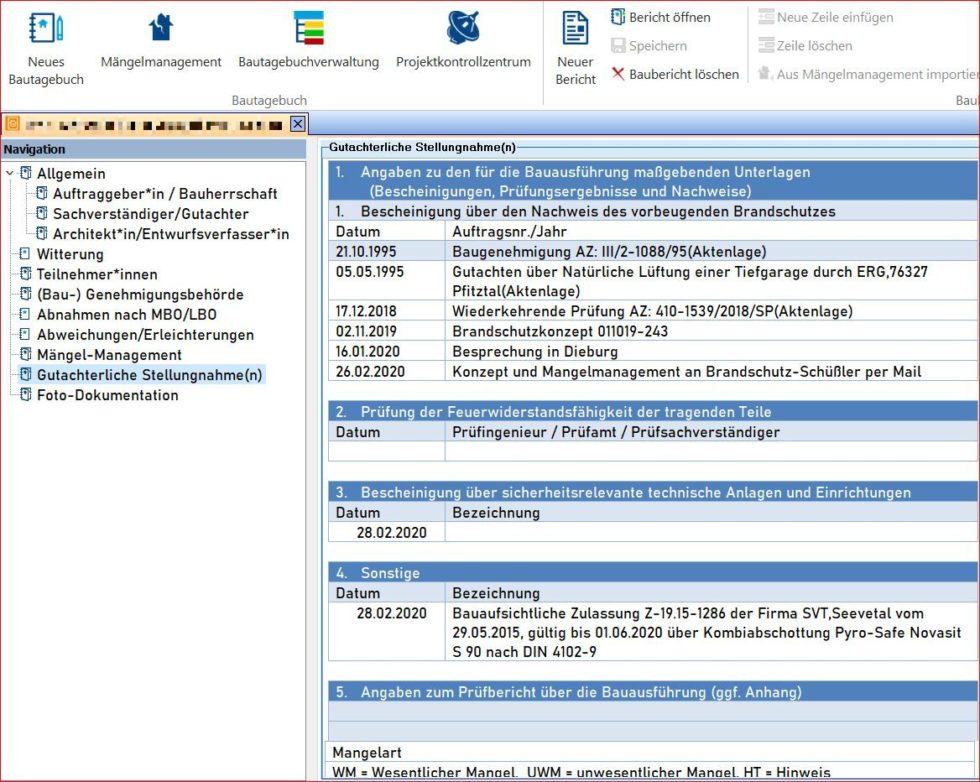Click the Neues Bautagebuch icon
980x782 pixels.
click(46, 28)
